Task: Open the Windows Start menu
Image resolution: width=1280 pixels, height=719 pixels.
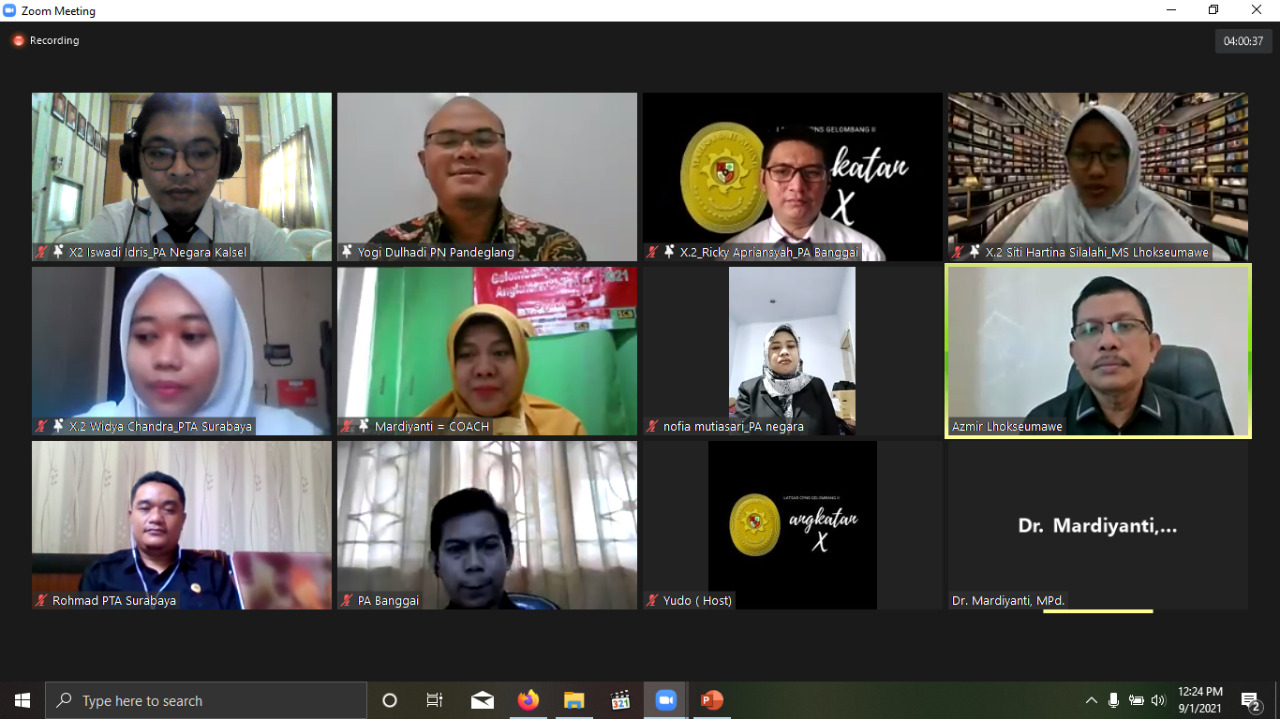Action: [22, 700]
